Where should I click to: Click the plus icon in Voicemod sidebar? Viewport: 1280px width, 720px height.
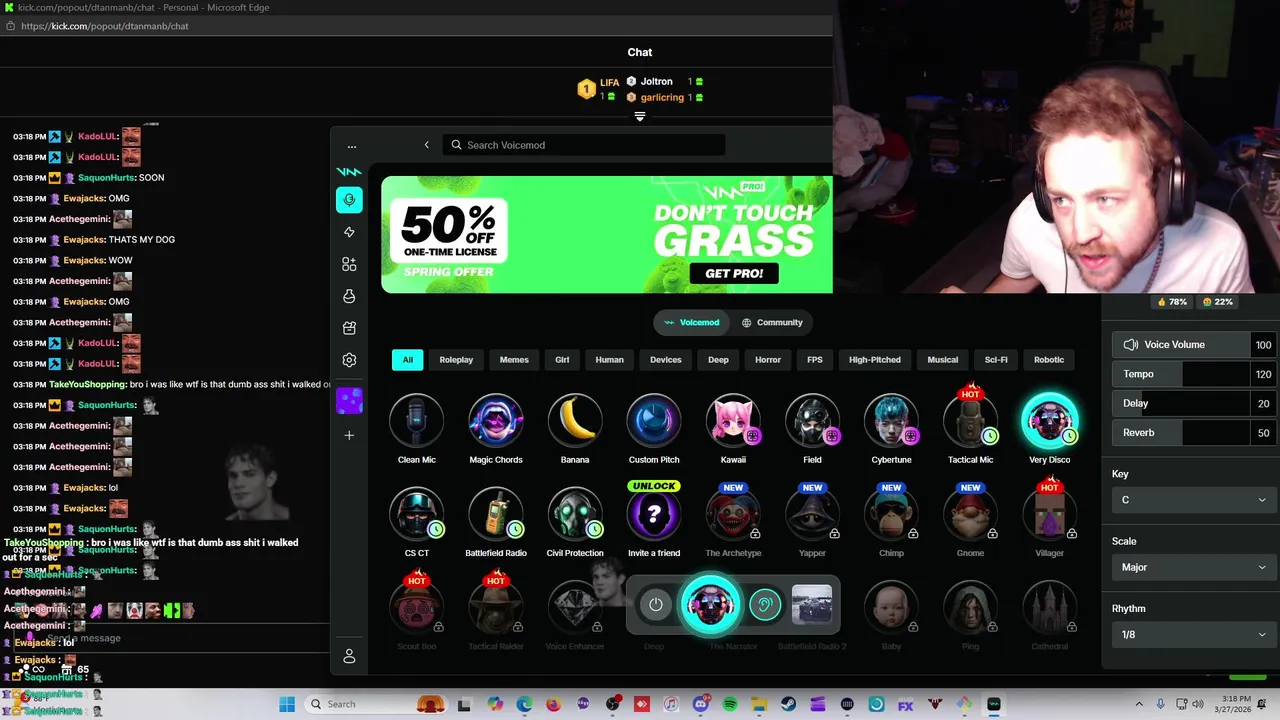tap(349, 435)
